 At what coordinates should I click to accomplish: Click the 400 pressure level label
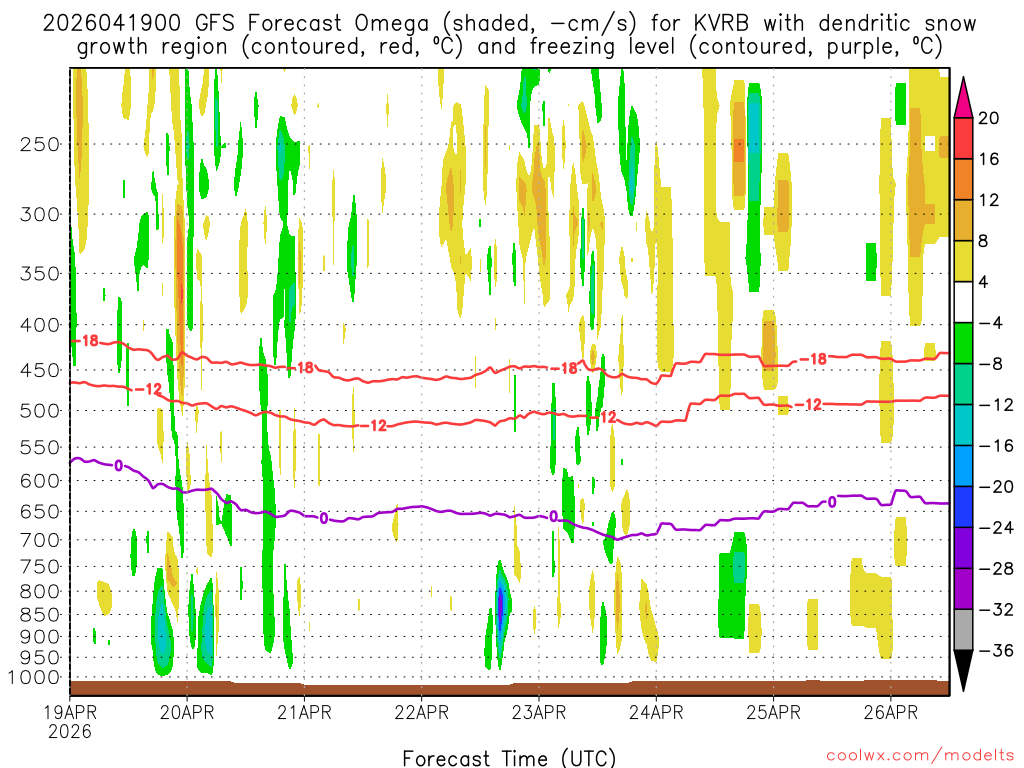(40, 325)
